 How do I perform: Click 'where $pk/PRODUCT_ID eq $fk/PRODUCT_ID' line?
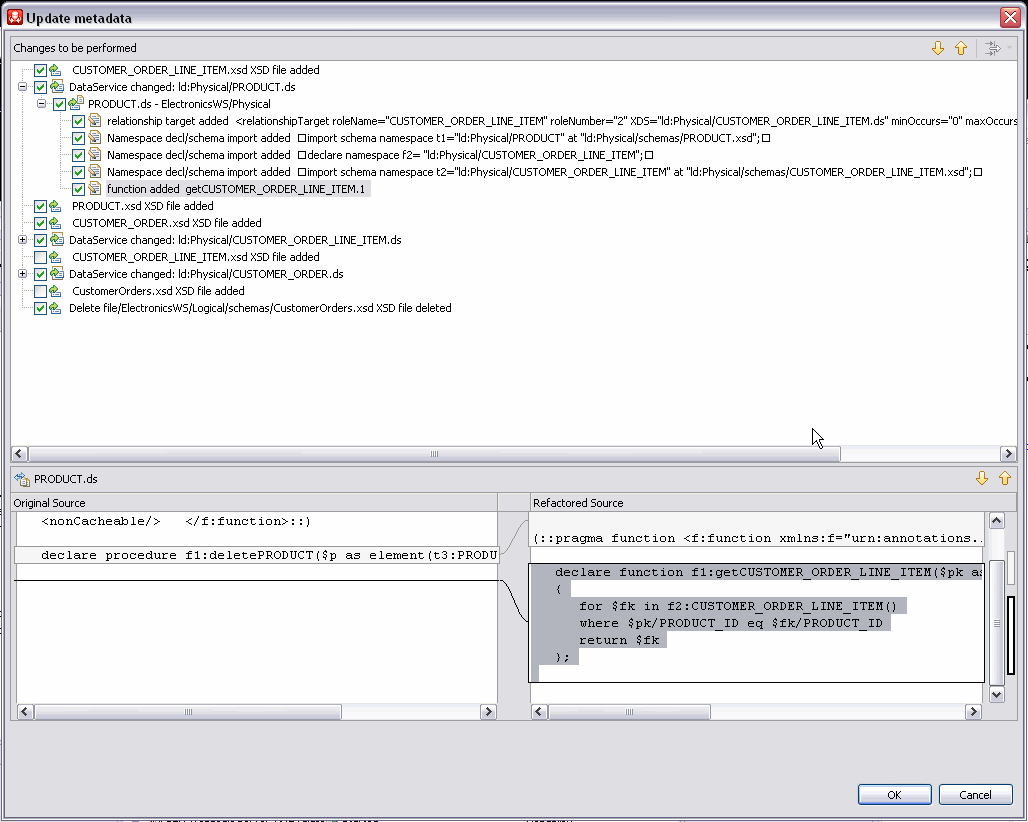tap(730, 623)
